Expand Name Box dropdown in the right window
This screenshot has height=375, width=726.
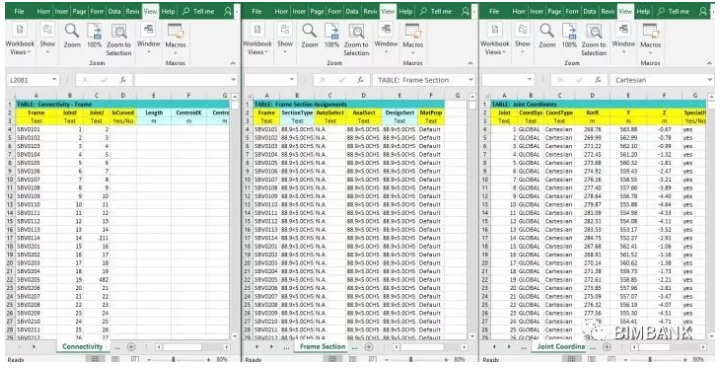click(529, 80)
